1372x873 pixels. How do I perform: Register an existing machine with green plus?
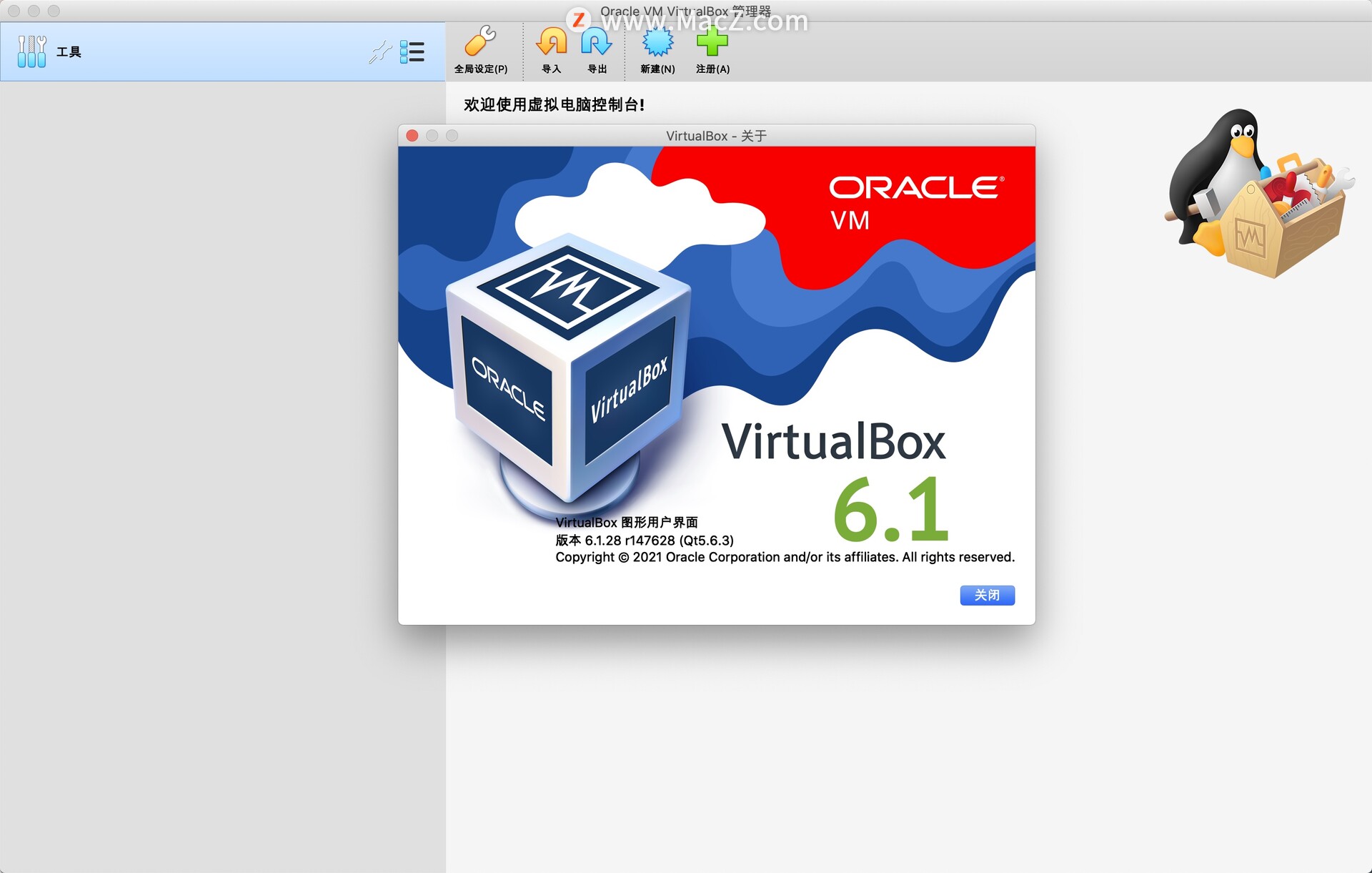point(712,50)
